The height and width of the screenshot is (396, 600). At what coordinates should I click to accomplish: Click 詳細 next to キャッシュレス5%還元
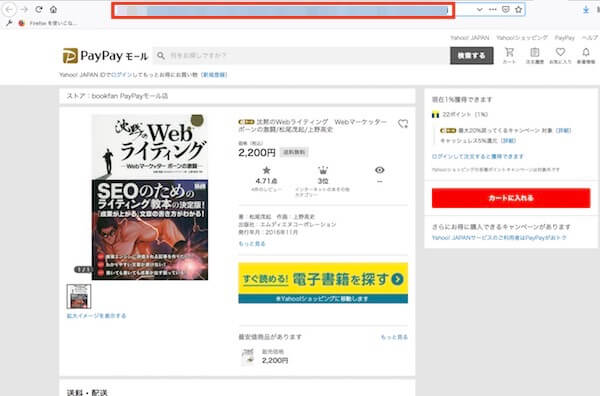click(509, 140)
